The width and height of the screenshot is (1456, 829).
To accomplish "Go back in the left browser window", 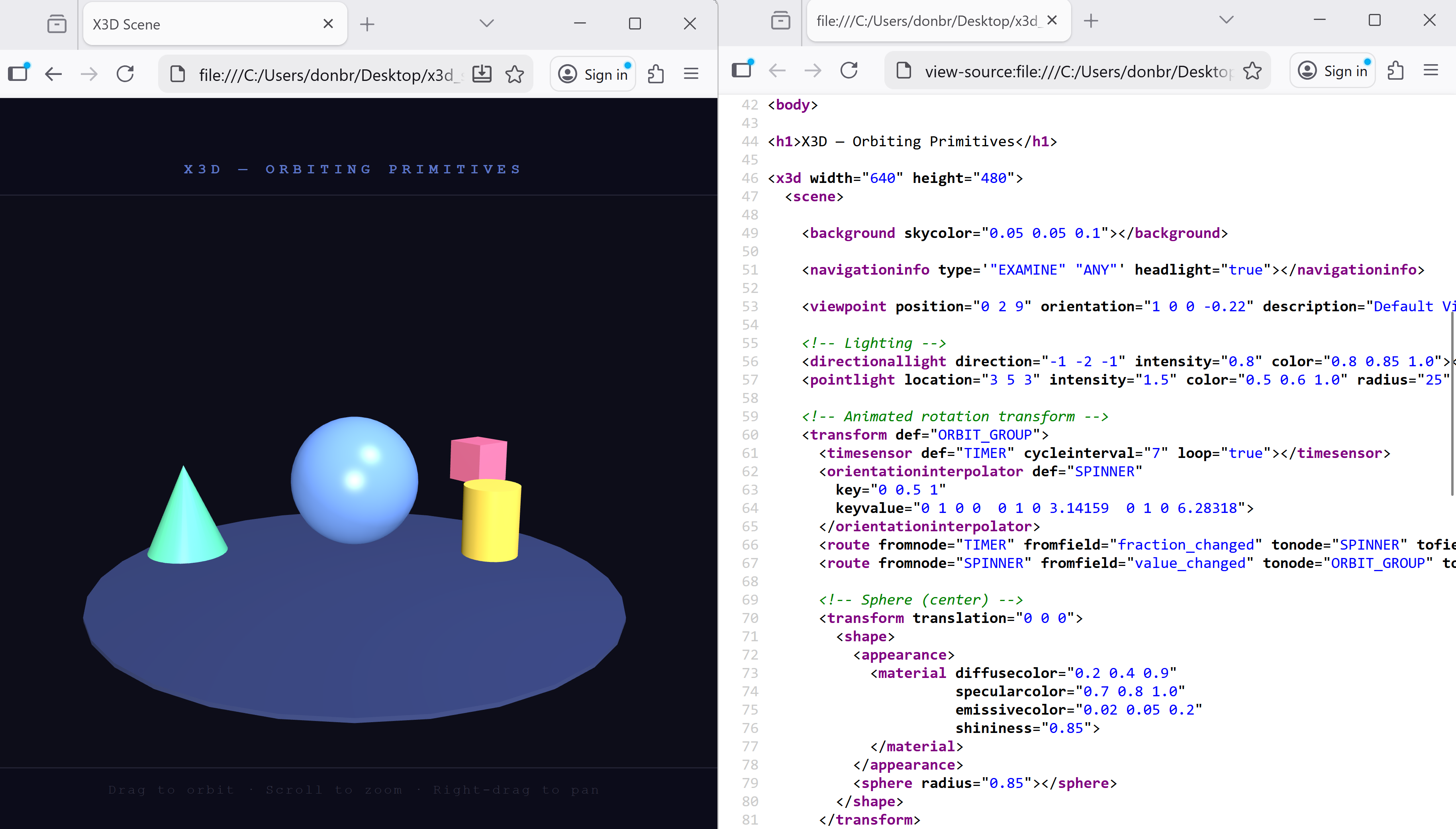I will [x=53, y=74].
